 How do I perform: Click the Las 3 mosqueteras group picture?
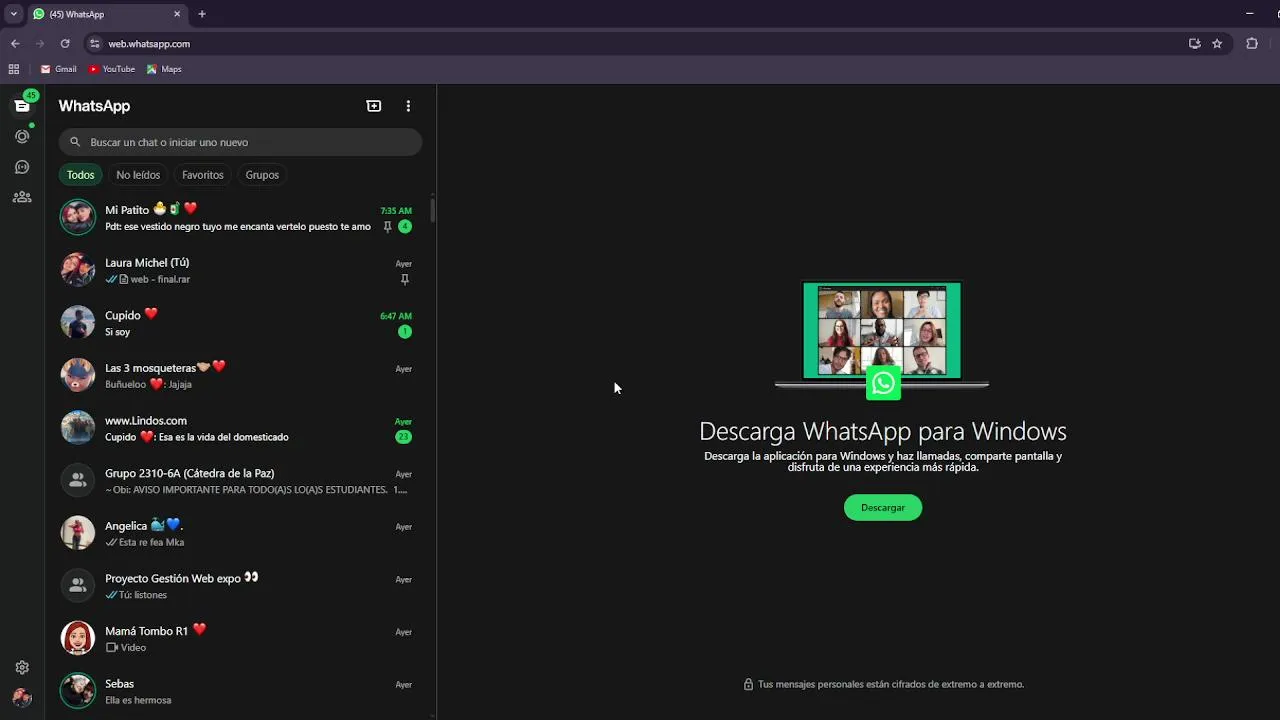coord(78,375)
